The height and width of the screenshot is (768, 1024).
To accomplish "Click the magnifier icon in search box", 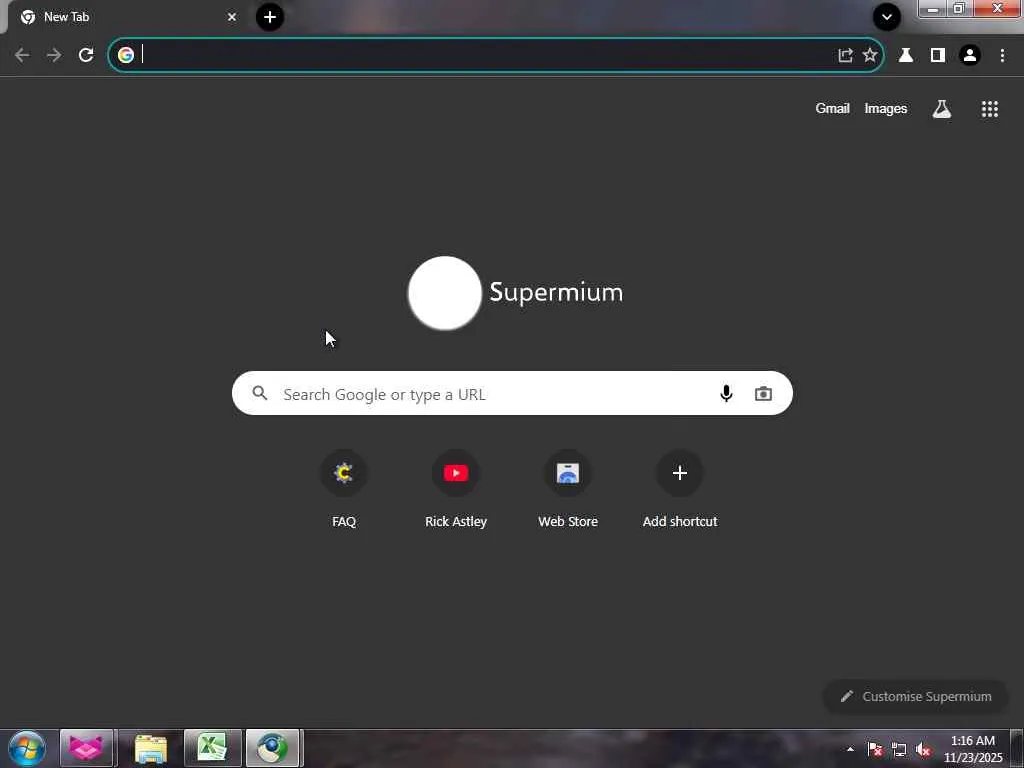I will tap(260, 393).
